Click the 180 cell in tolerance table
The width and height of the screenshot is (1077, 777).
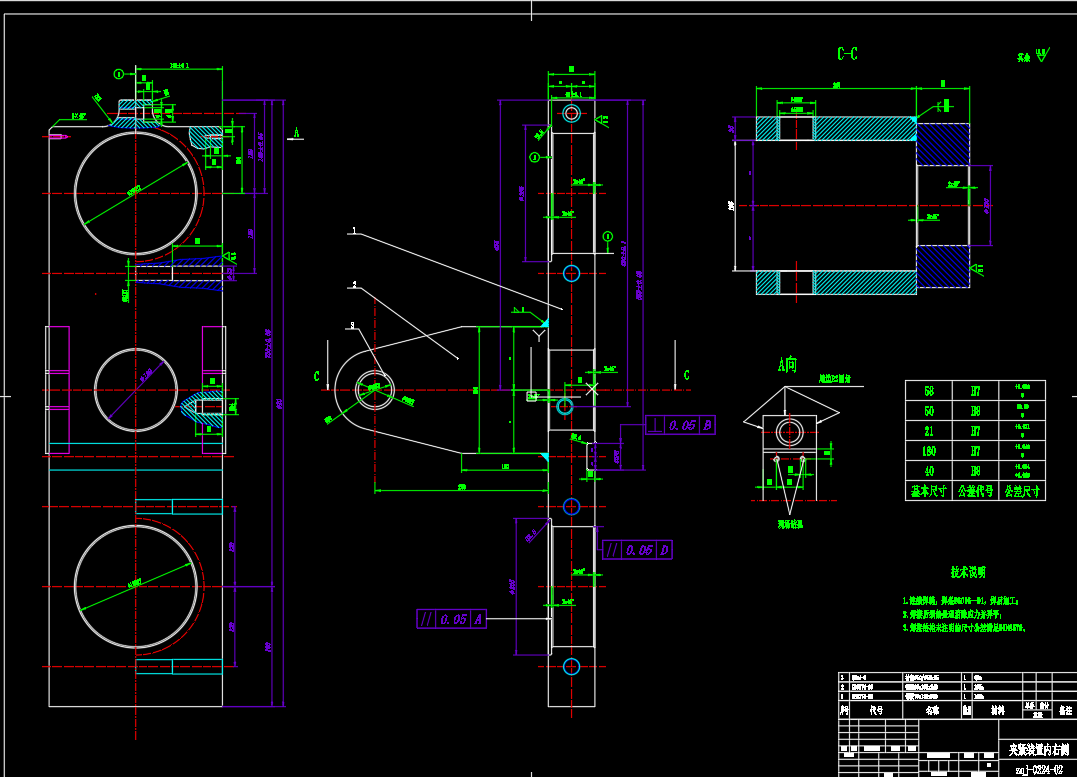point(929,451)
